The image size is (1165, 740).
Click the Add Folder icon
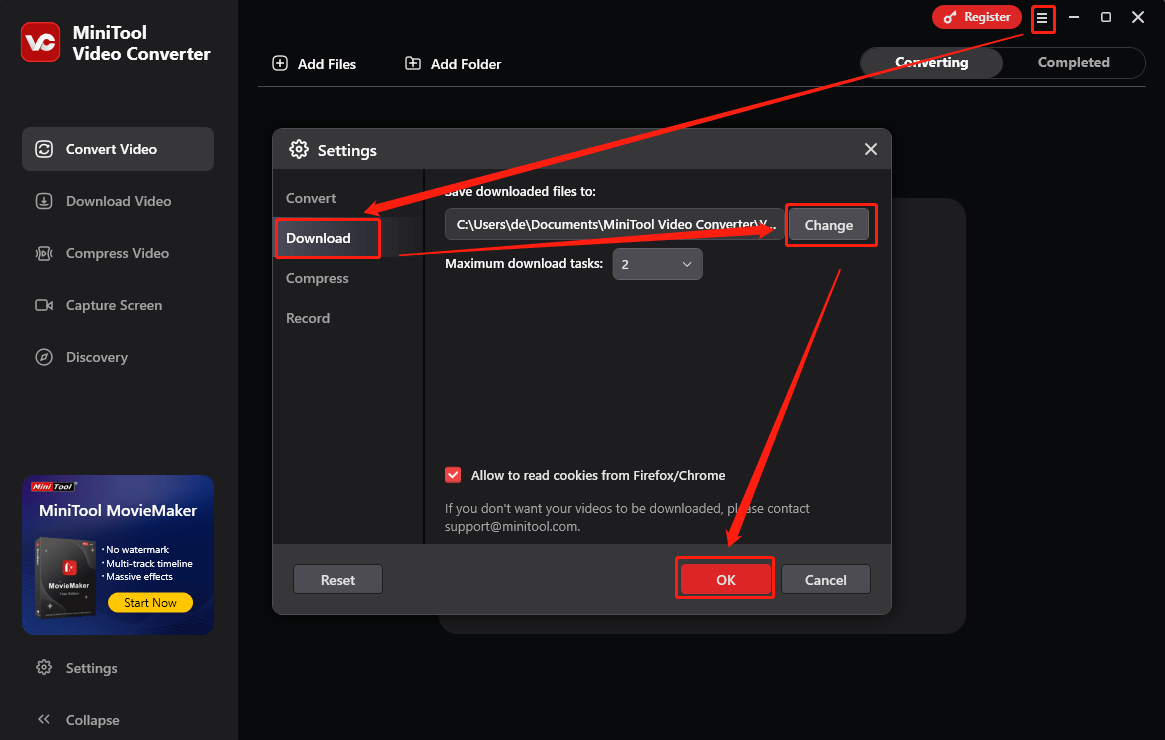click(x=412, y=63)
